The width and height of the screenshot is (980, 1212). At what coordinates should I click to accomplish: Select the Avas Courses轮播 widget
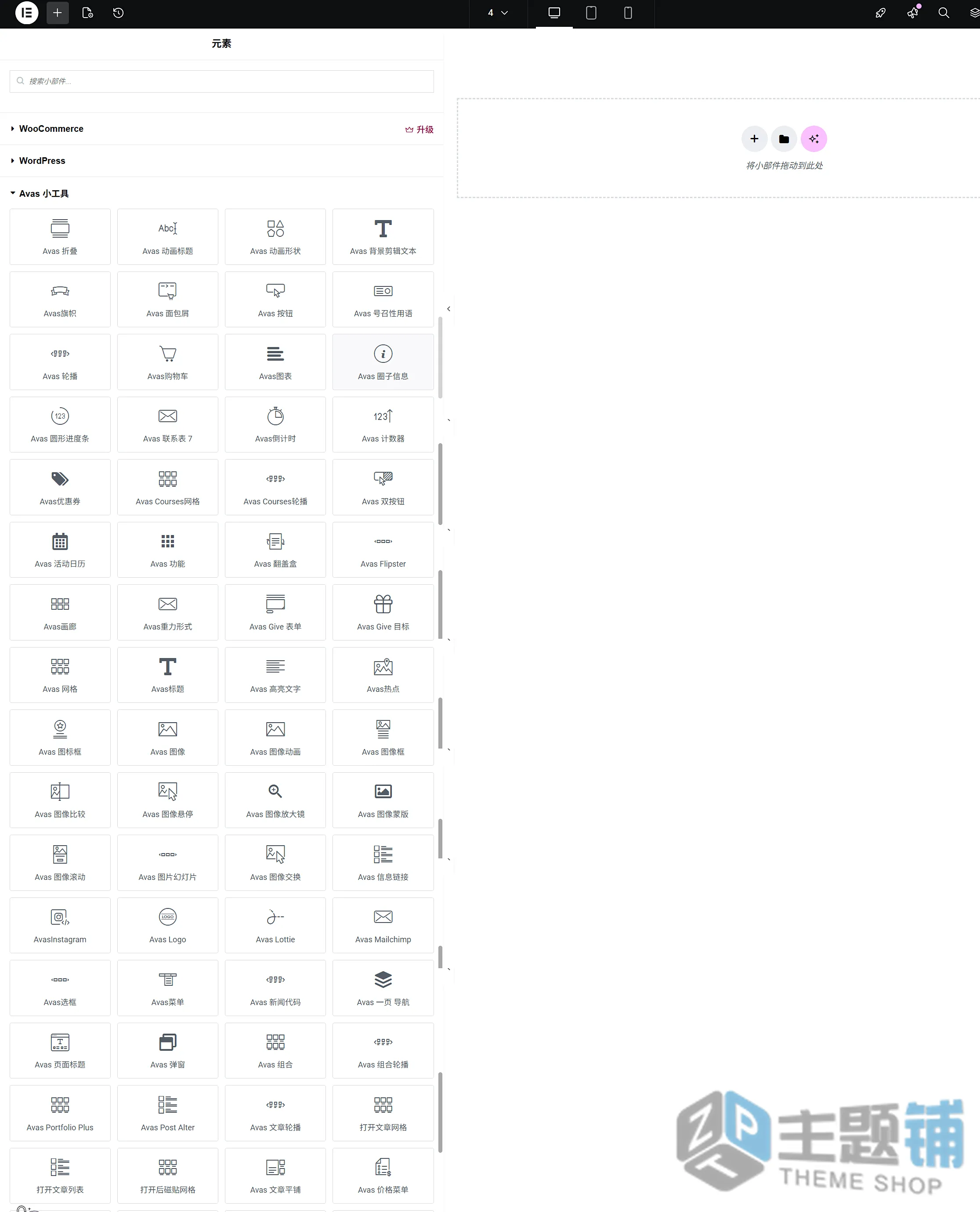(275, 487)
